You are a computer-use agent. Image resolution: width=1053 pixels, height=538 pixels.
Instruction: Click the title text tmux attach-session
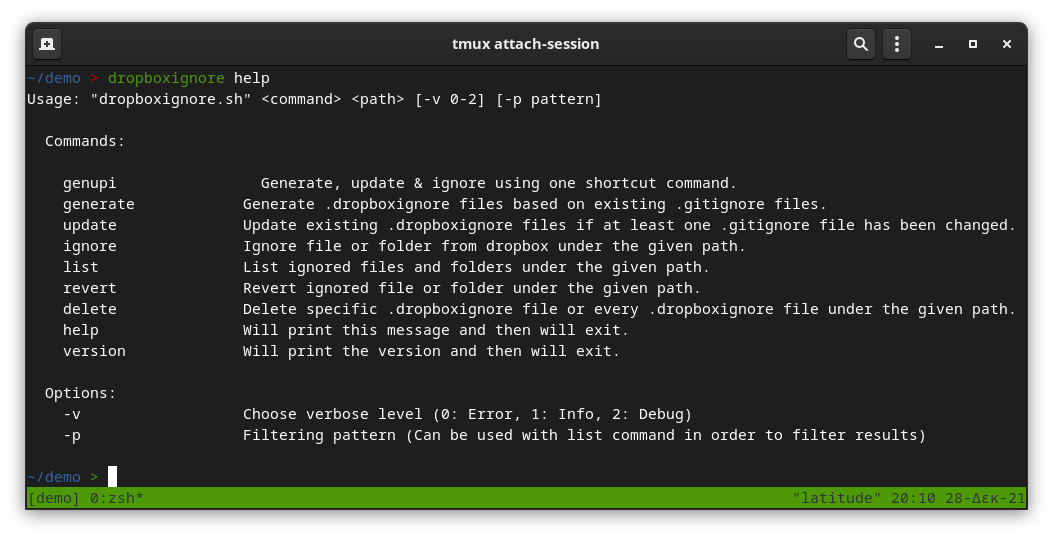525,44
